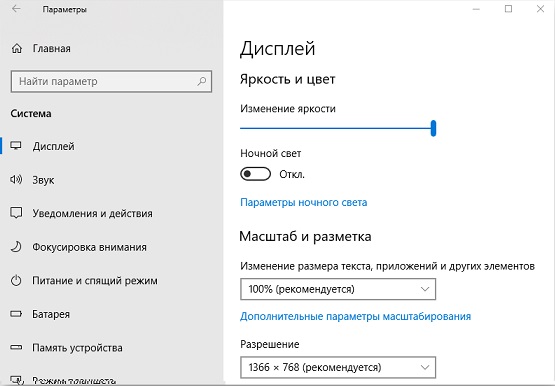Toggle the Ночной свет switch

tap(256, 174)
